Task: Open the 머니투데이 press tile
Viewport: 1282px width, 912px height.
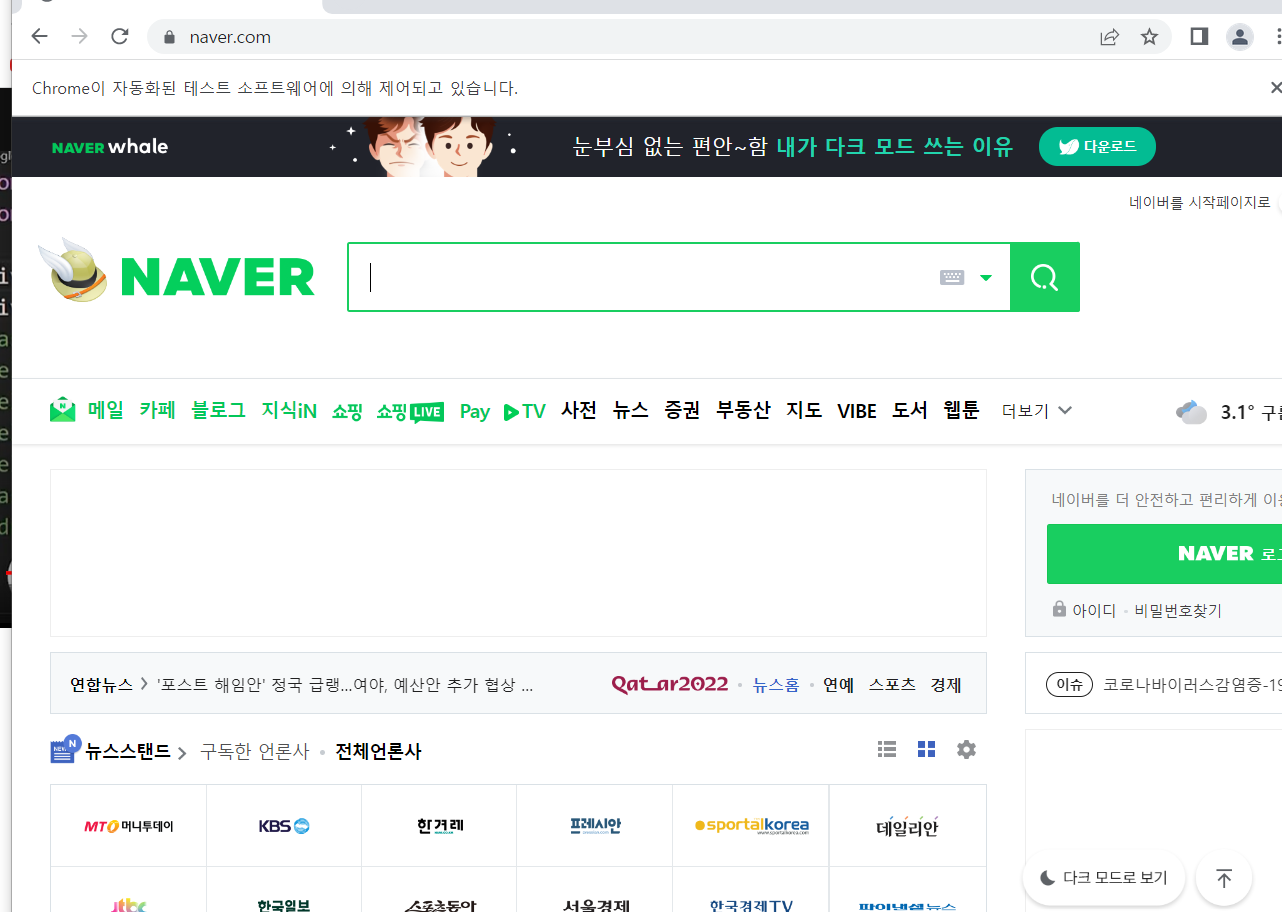Action: click(x=129, y=826)
